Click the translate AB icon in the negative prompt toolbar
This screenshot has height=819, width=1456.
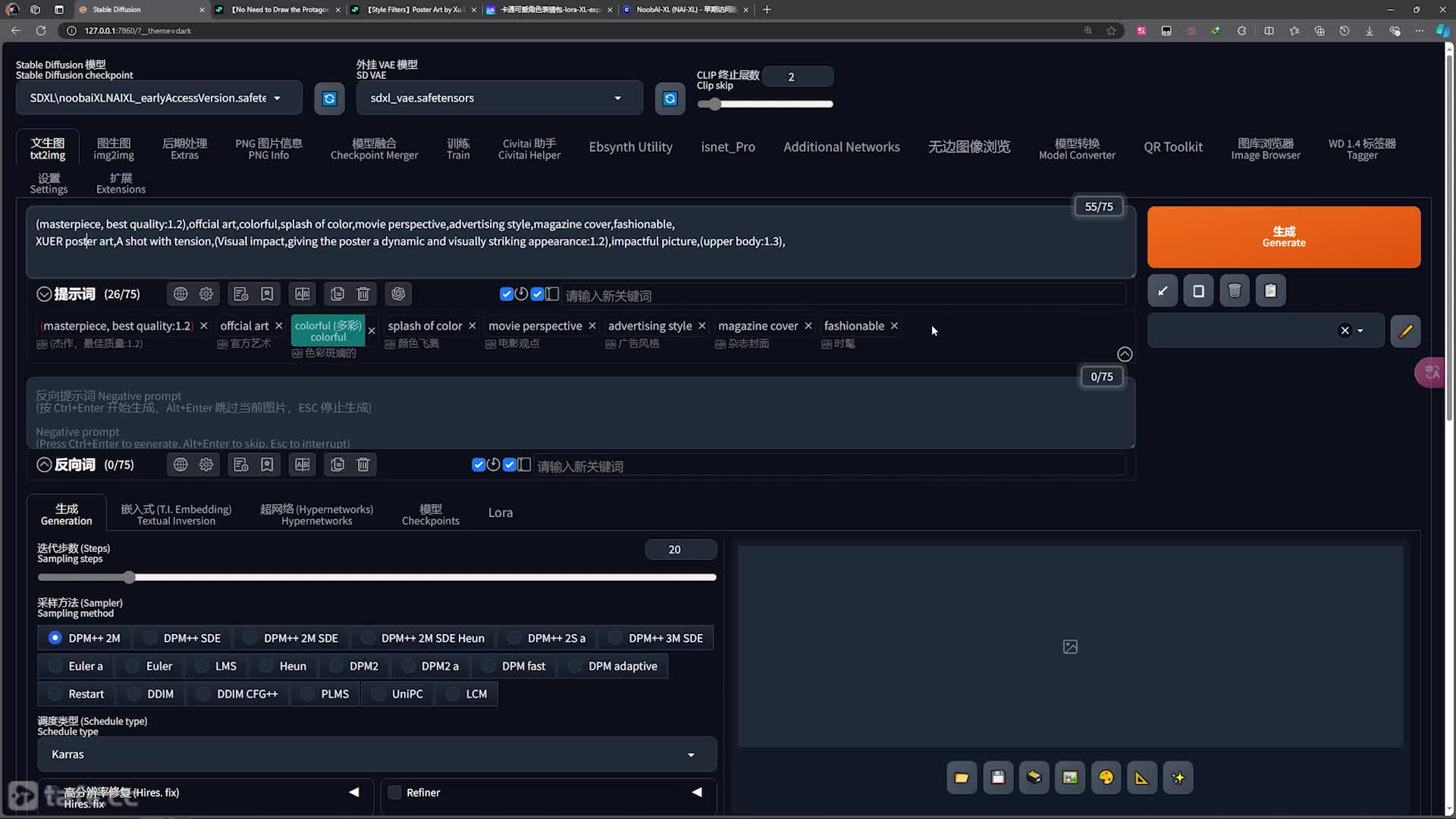302,464
